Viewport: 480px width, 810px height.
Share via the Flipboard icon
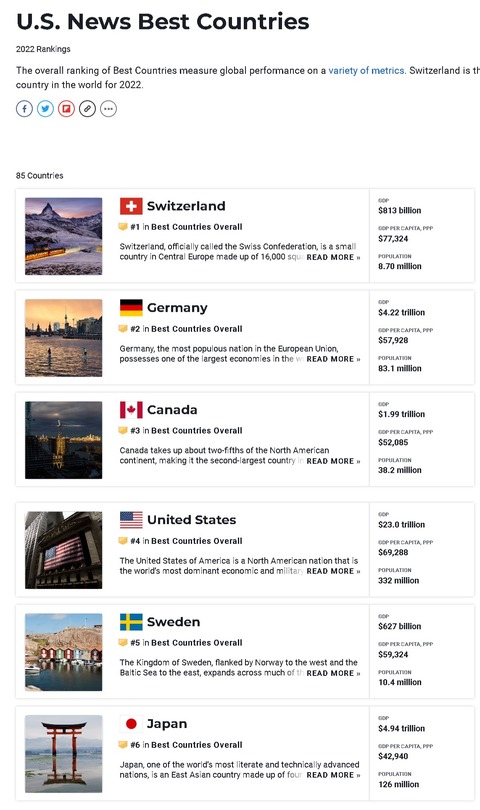coord(66,109)
